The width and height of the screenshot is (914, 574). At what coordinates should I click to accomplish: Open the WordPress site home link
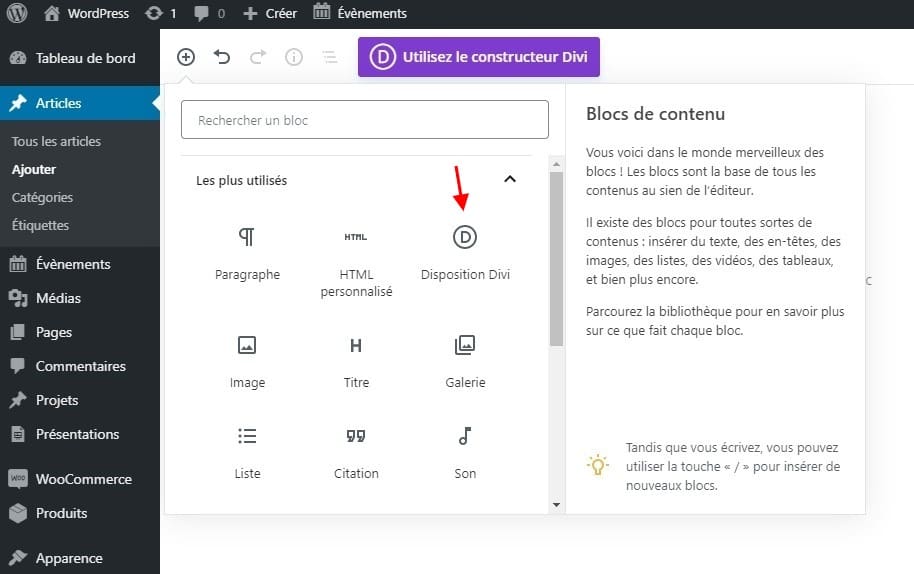pos(86,13)
